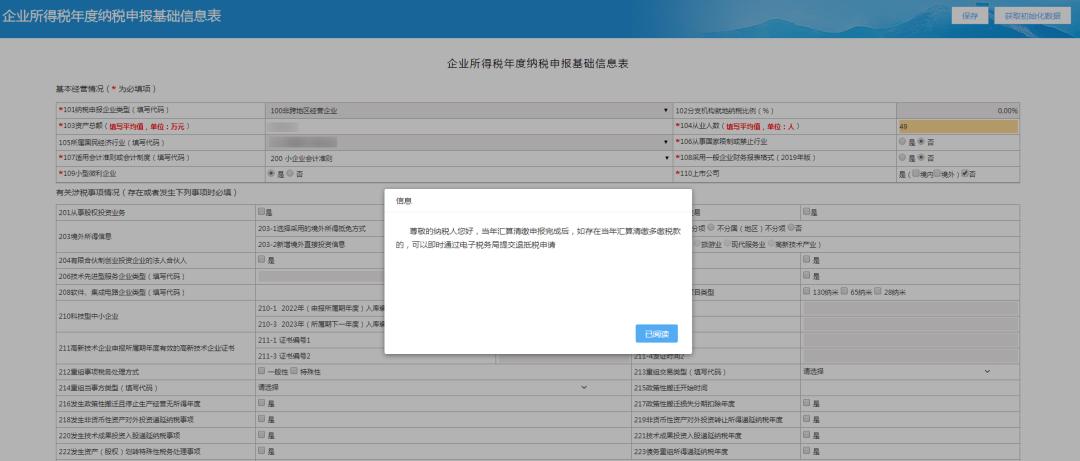Check 是 for 222发生资产(股权)划转

click(262, 451)
